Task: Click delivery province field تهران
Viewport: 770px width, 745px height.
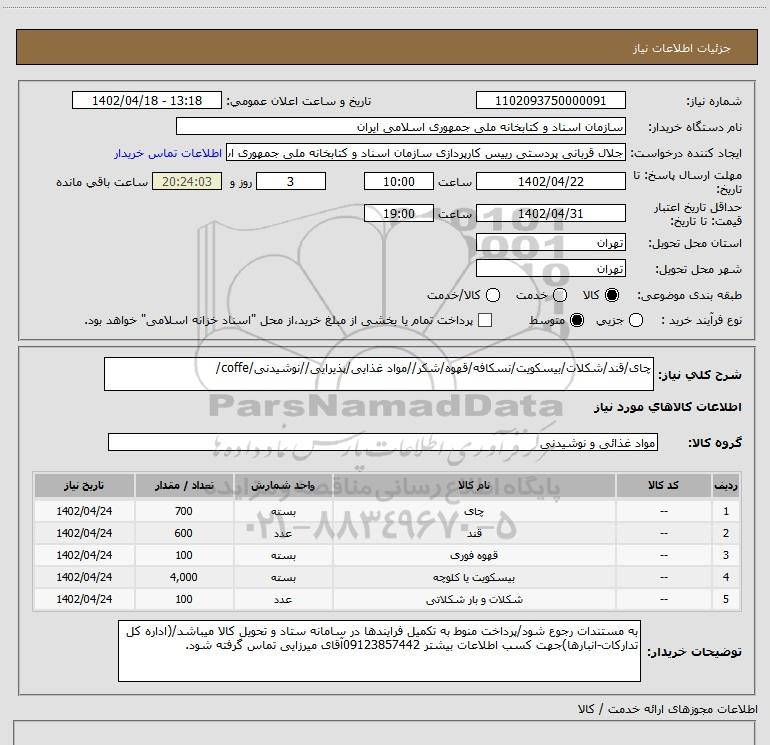Action: pyautogui.click(x=550, y=243)
